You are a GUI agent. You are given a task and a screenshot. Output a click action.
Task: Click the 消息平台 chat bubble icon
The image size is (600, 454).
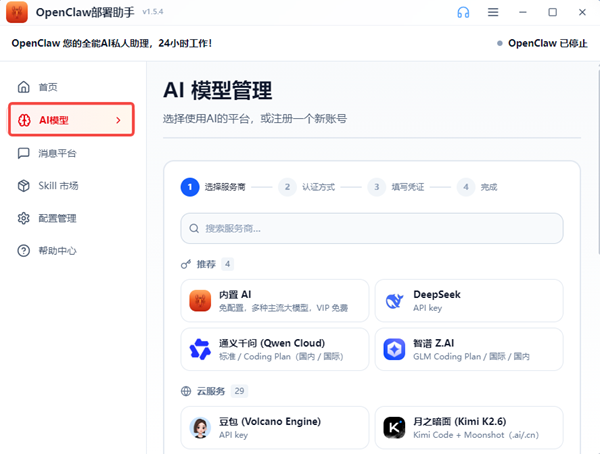24,153
